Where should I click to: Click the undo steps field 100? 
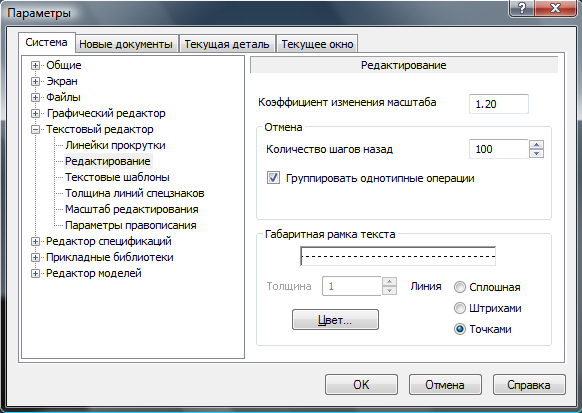pyautogui.click(x=498, y=149)
